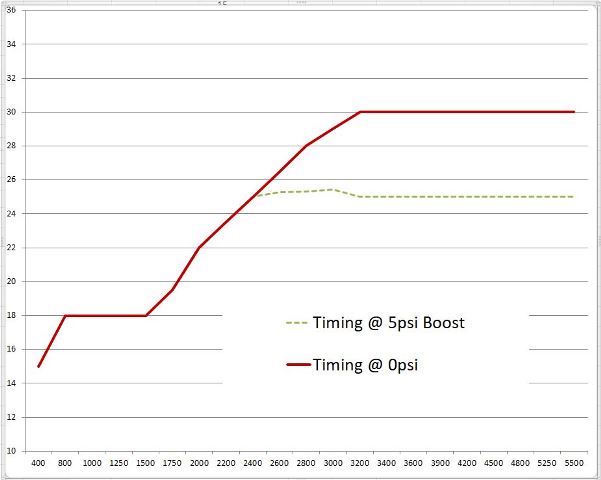Click the y-axis value 24

[x=11, y=213]
